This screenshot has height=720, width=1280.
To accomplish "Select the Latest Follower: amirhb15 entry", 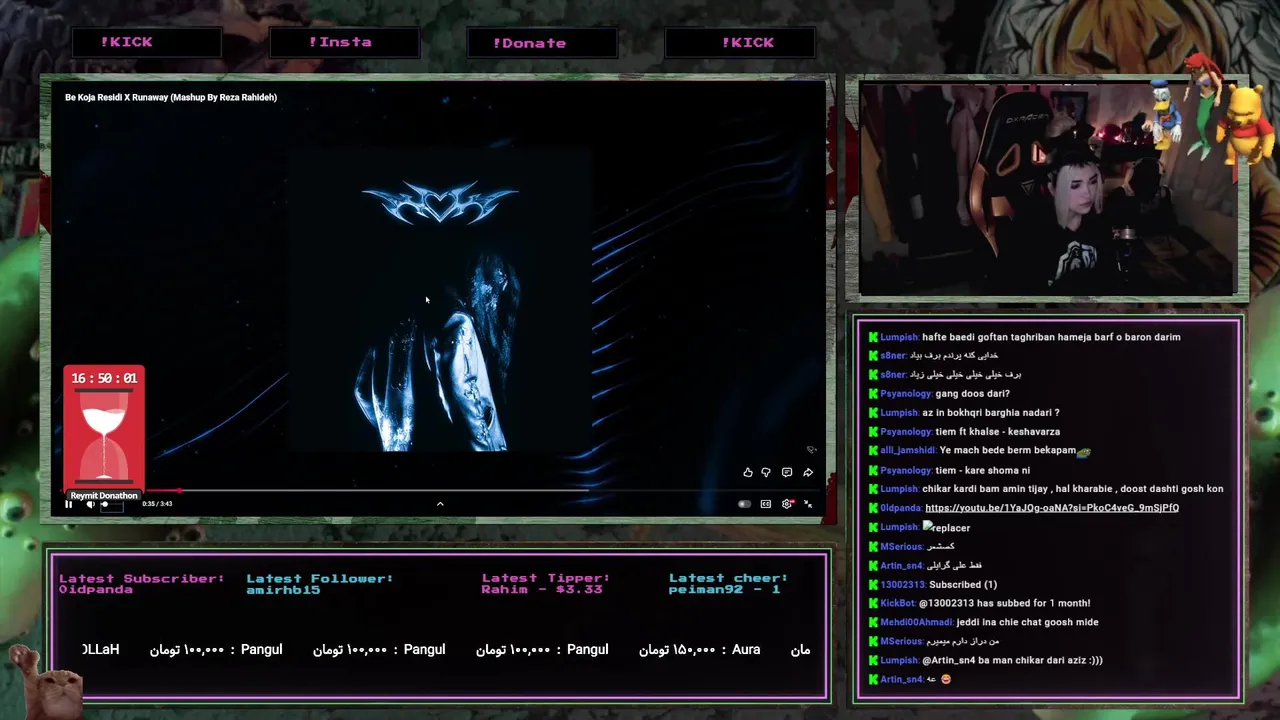I will (320, 584).
